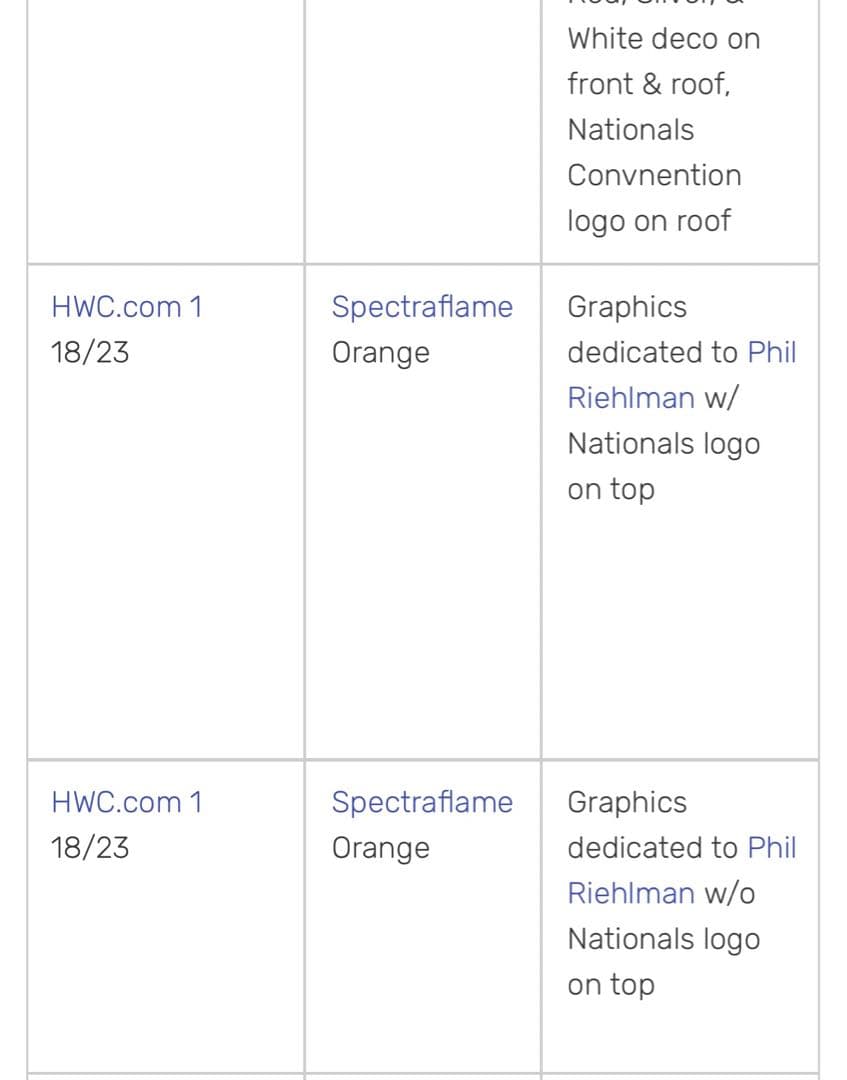The height and width of the screenshot is (1080, 847).
Task: Select "Orange" text in the "w/ Nationals logo" row
Action: point(381,352)
